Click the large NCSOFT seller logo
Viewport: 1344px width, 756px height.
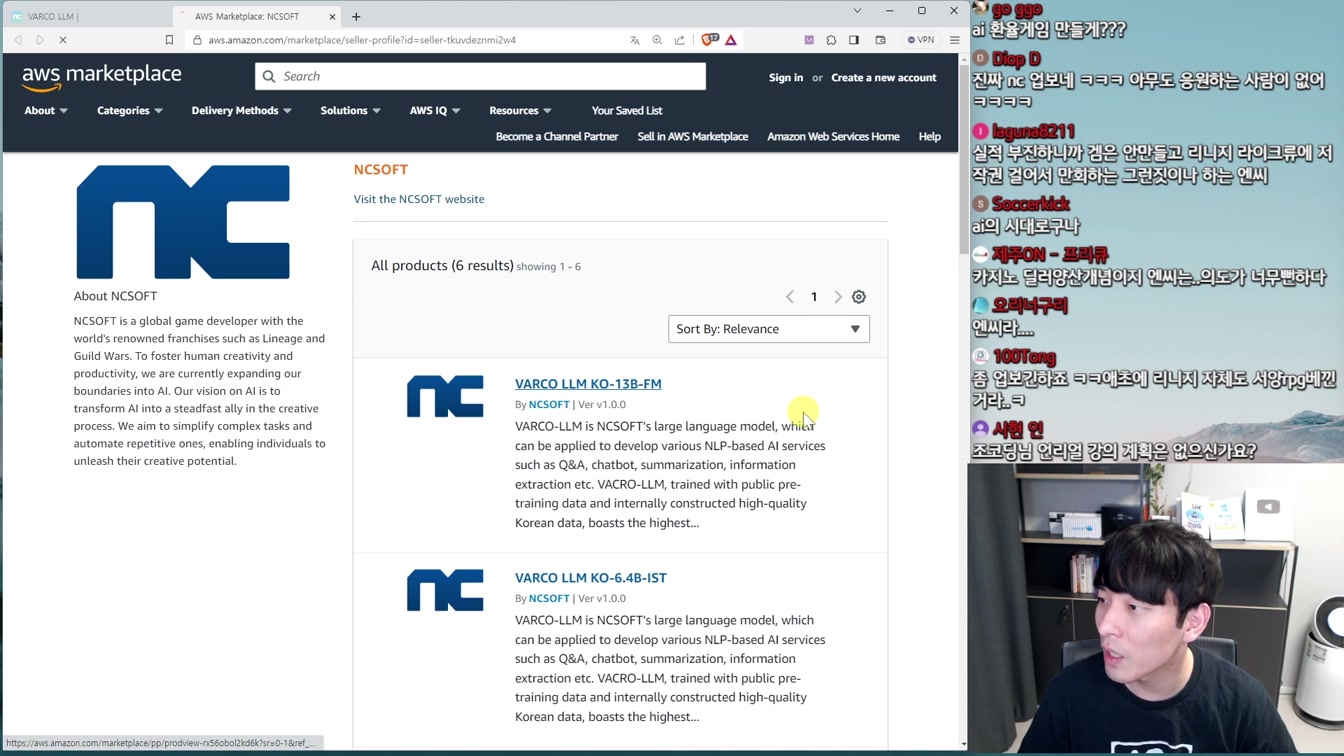(x=183, y=222)
